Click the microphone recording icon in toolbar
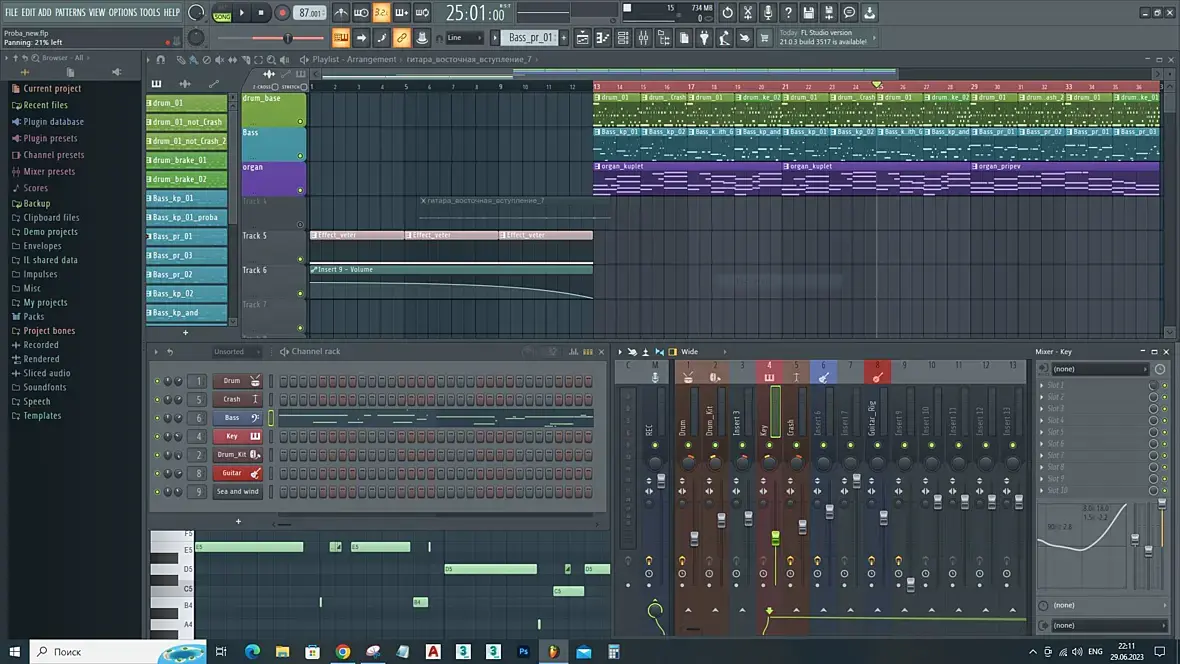This screenshot has height=664, width=1180. click(768, 13)
